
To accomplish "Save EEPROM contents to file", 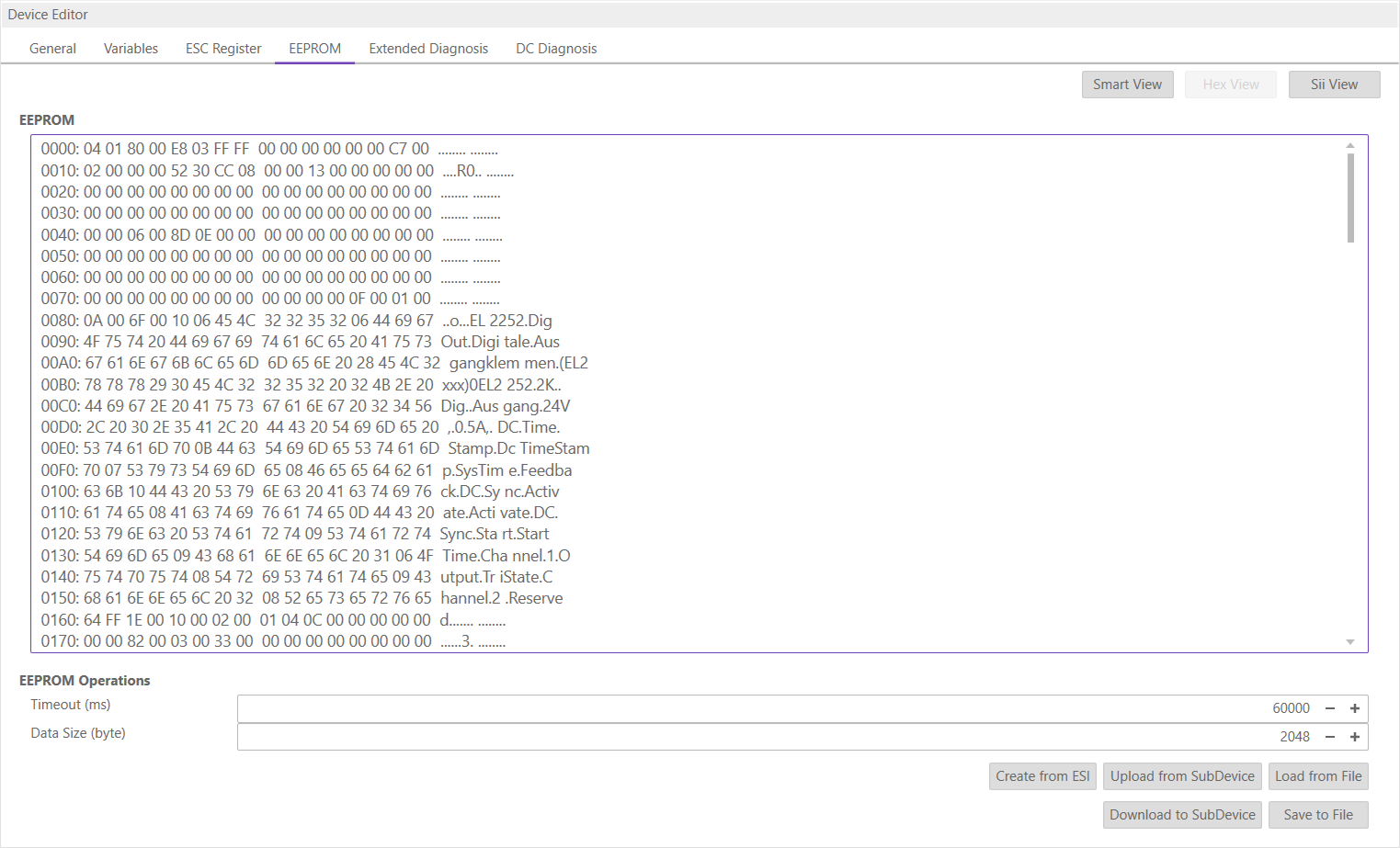I will coord(1318,814).
